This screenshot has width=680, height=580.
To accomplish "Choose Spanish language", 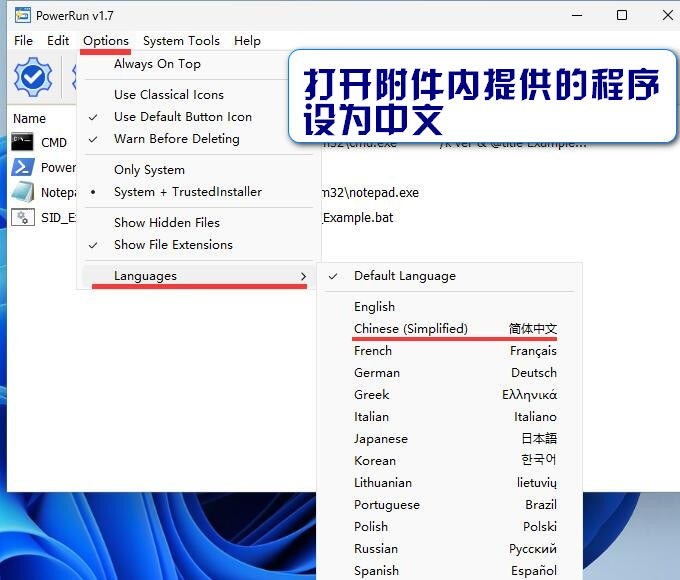I will tap(449, 570).
